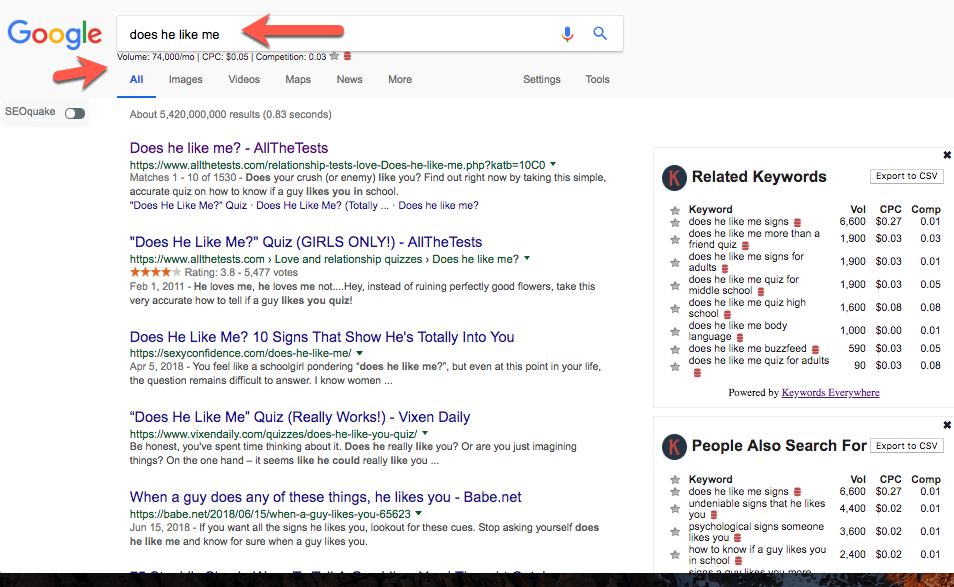The image size is (954, 587).
Task: Close the Related Keywords panel
Action: [947, 155]
